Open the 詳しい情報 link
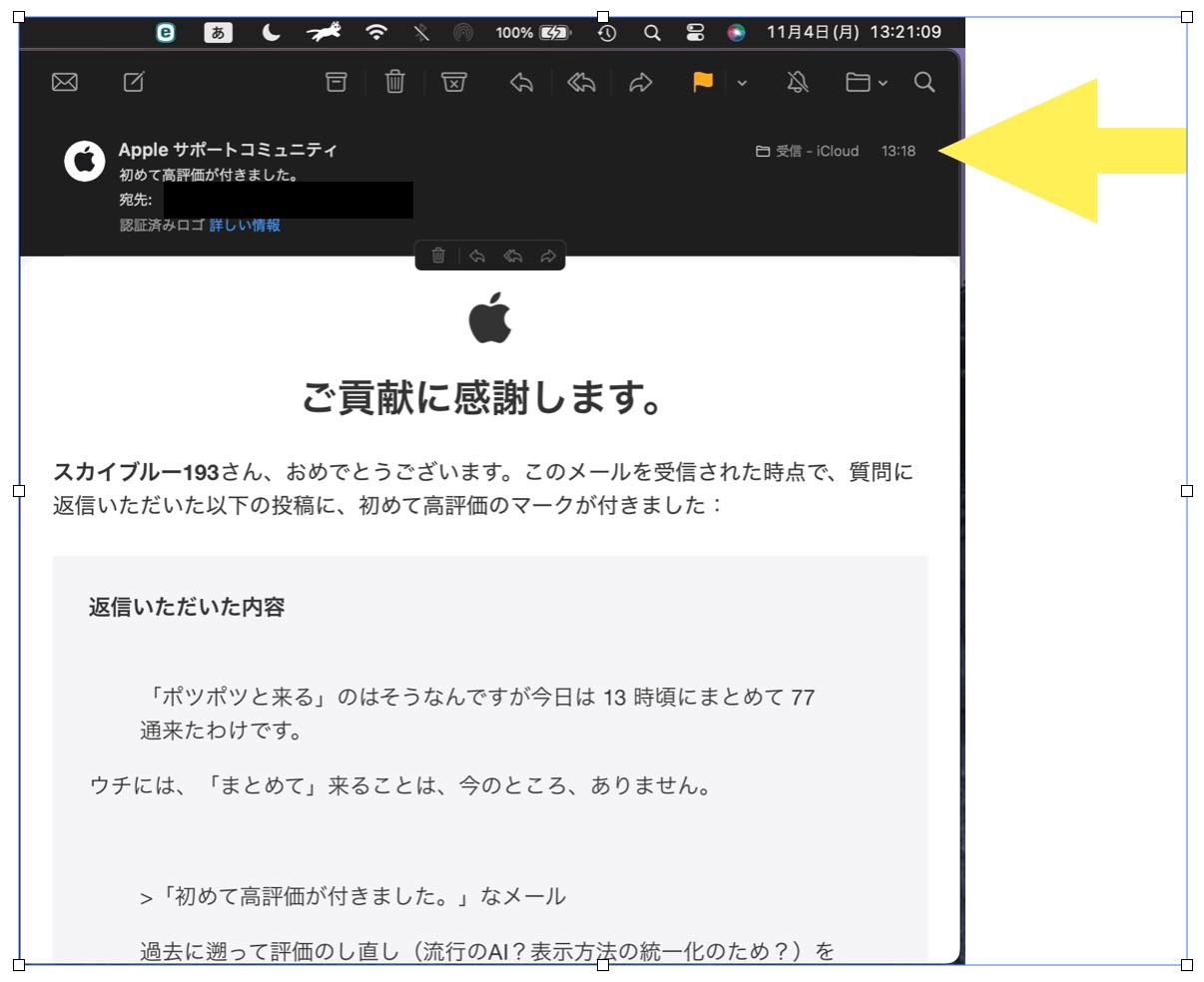 [245, 226]
